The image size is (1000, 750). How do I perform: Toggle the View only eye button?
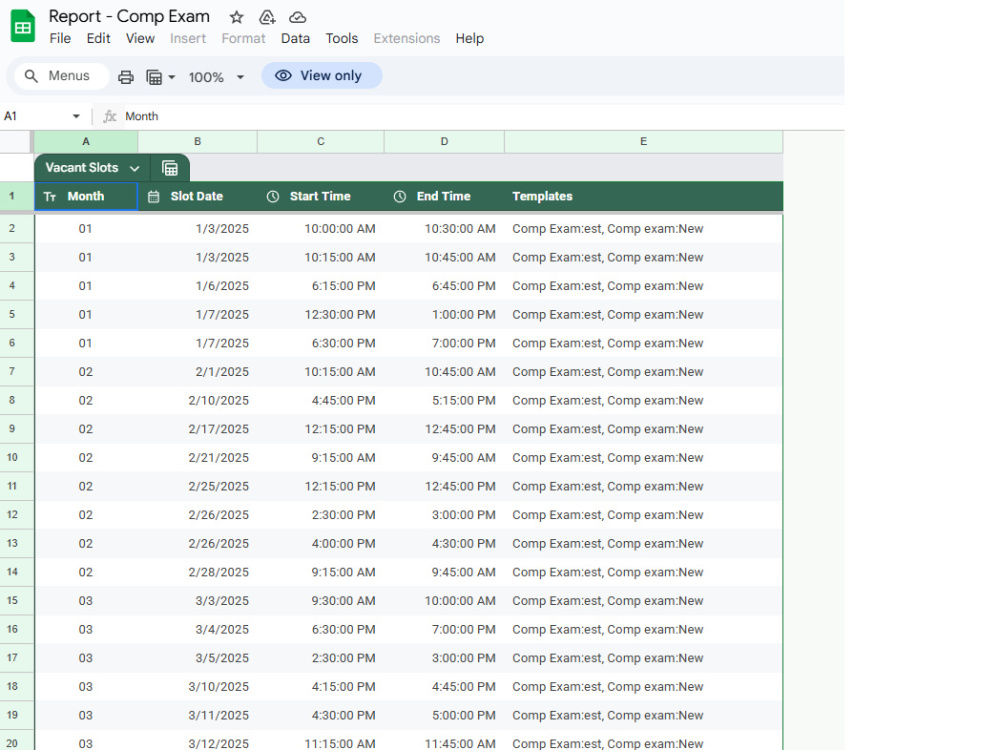(321, 76)
